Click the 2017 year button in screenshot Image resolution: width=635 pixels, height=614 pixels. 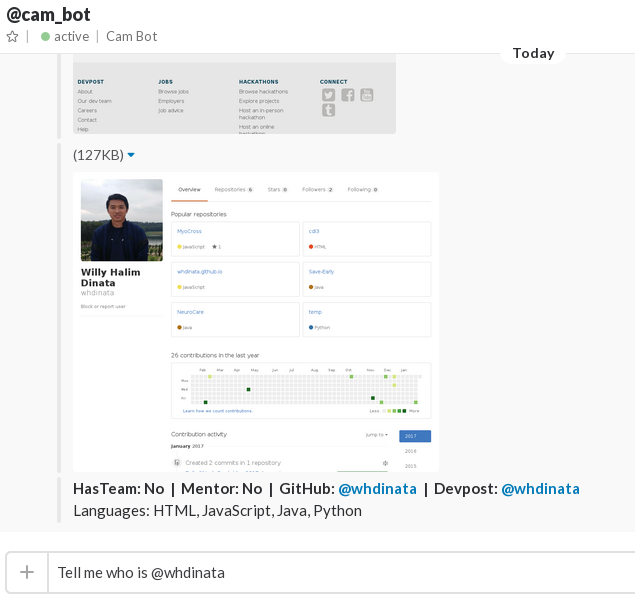415,436
